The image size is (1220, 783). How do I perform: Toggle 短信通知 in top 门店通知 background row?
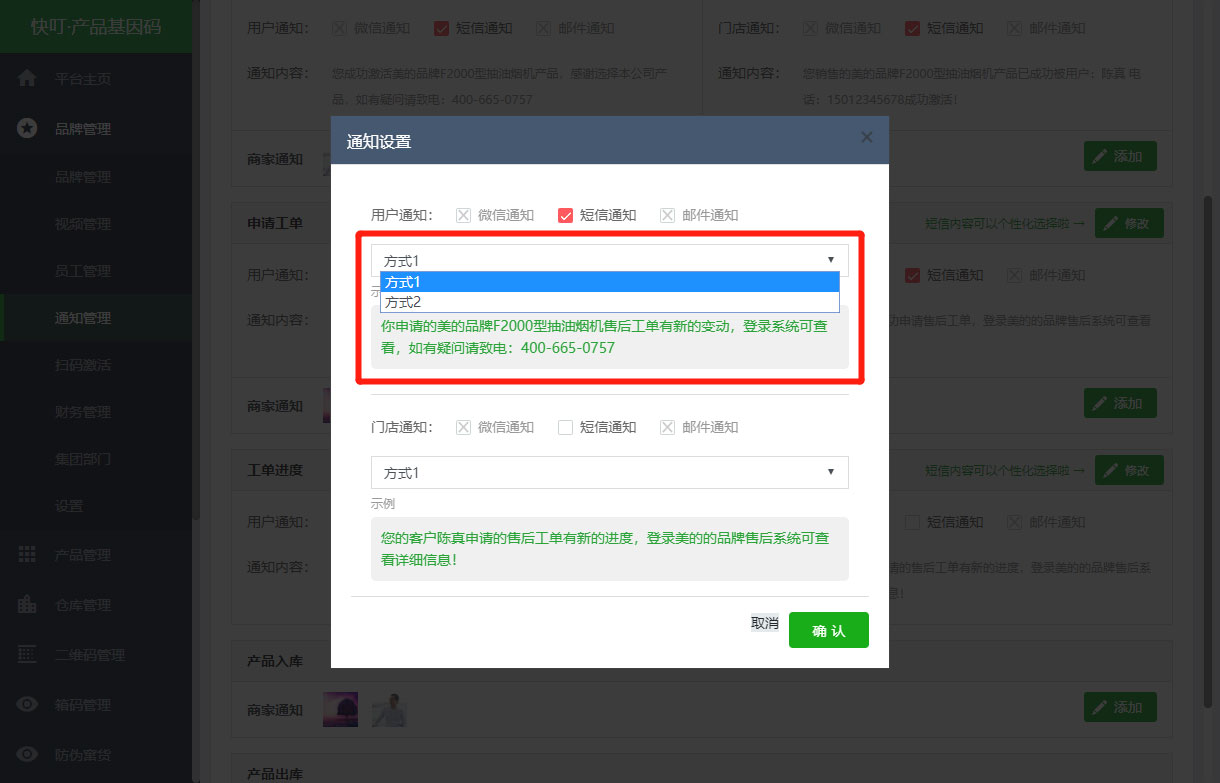point(912,28)
